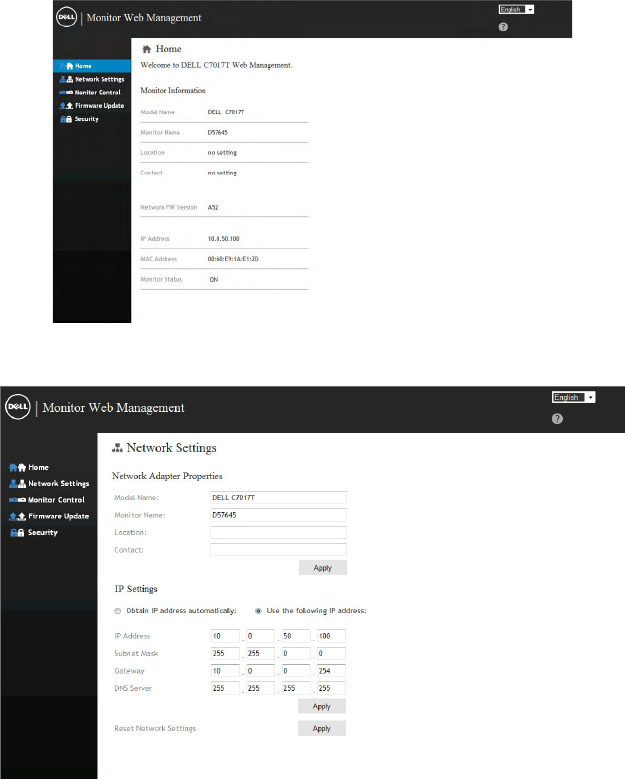Apply the IP Settings changes

click(x=322, y=706)
